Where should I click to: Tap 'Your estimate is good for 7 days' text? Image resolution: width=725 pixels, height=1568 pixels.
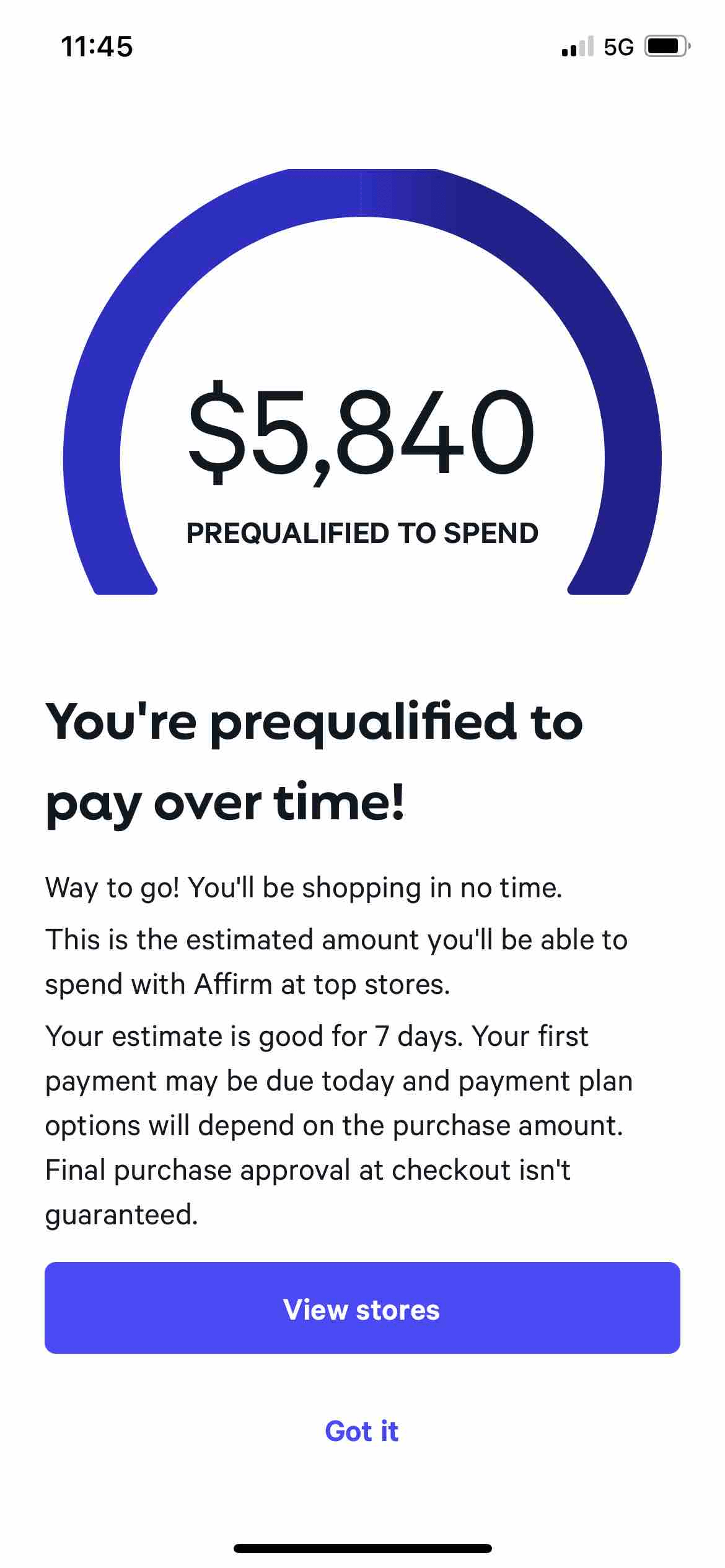[253, 1036]
